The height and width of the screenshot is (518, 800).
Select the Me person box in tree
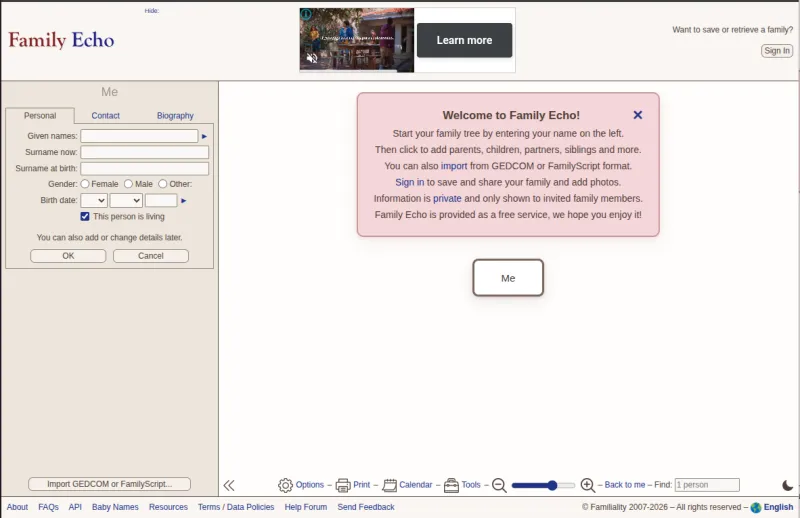pyautogui.click(x=508, y=278)
